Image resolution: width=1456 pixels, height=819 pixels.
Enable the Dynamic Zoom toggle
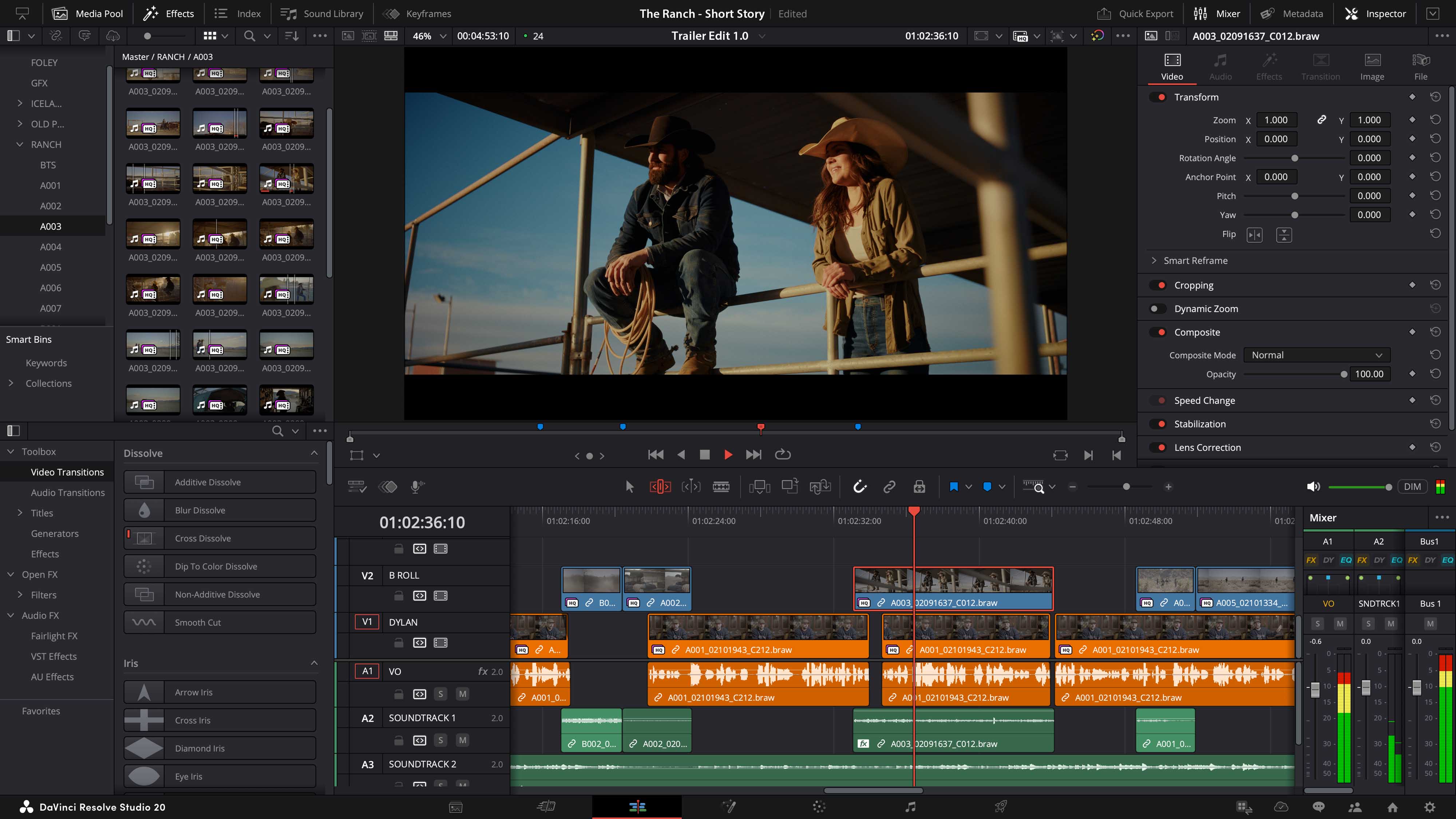click(x=1157, y=309)
